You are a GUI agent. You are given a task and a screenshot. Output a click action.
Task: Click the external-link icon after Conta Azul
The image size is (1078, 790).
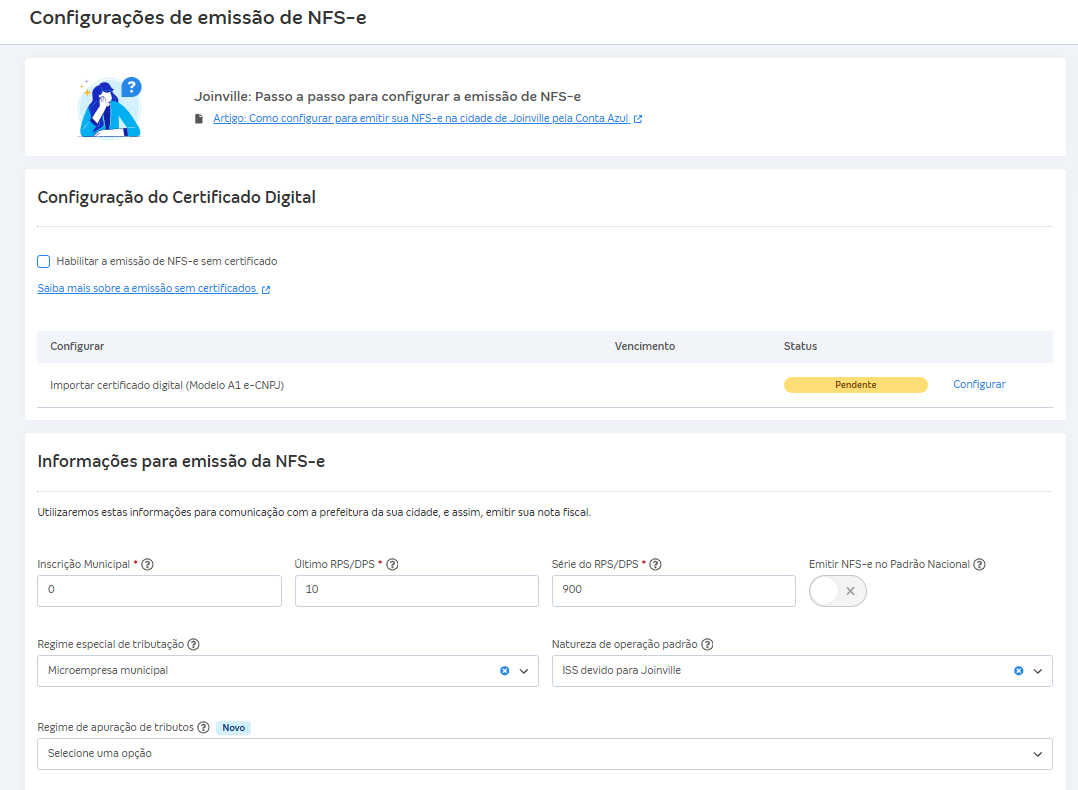coord(638,119)
